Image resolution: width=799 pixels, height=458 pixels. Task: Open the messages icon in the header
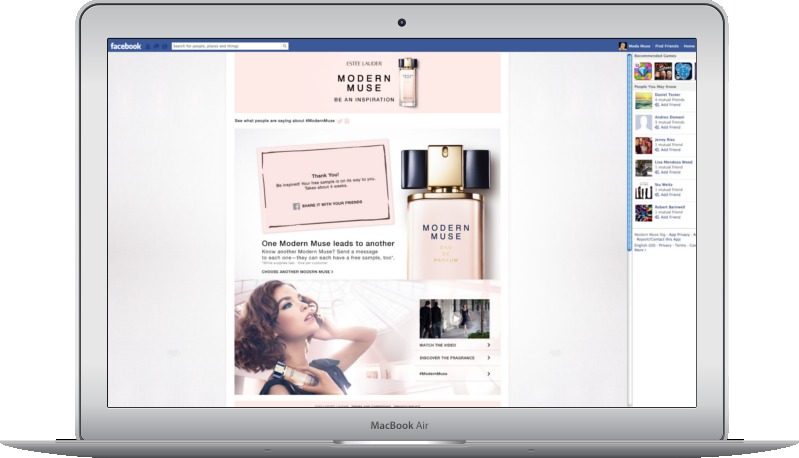tap(156, 46)
